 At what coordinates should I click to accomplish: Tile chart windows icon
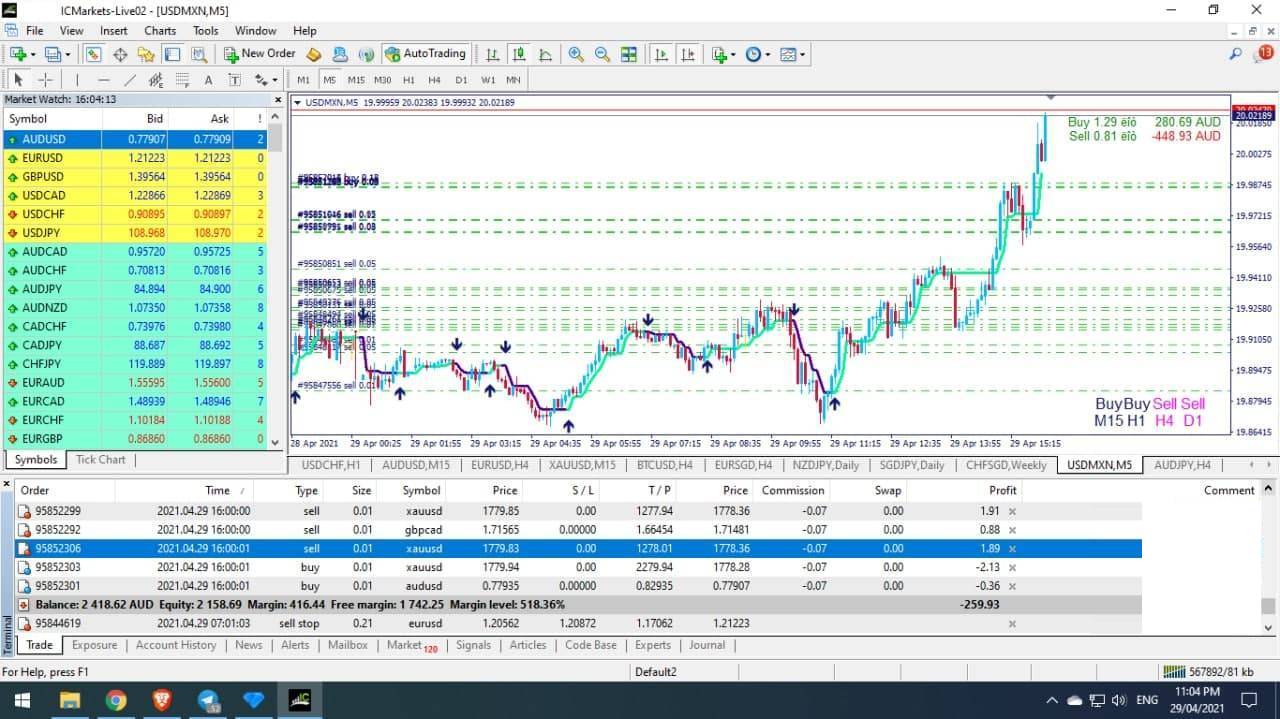628,54
